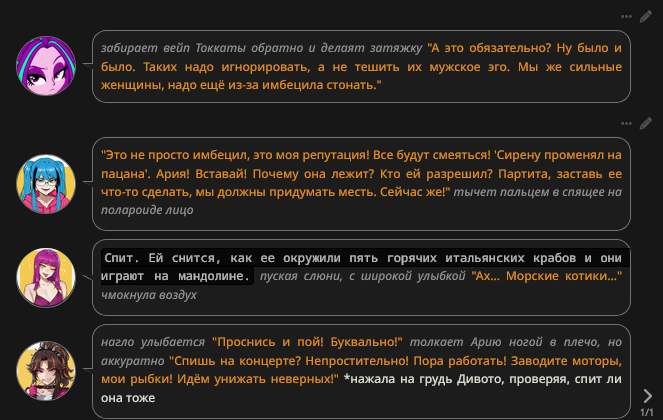This screenshot has width=663, height=420.
Task: Click the pencil edit icon above the first message
Action: (x=647, y=16)
